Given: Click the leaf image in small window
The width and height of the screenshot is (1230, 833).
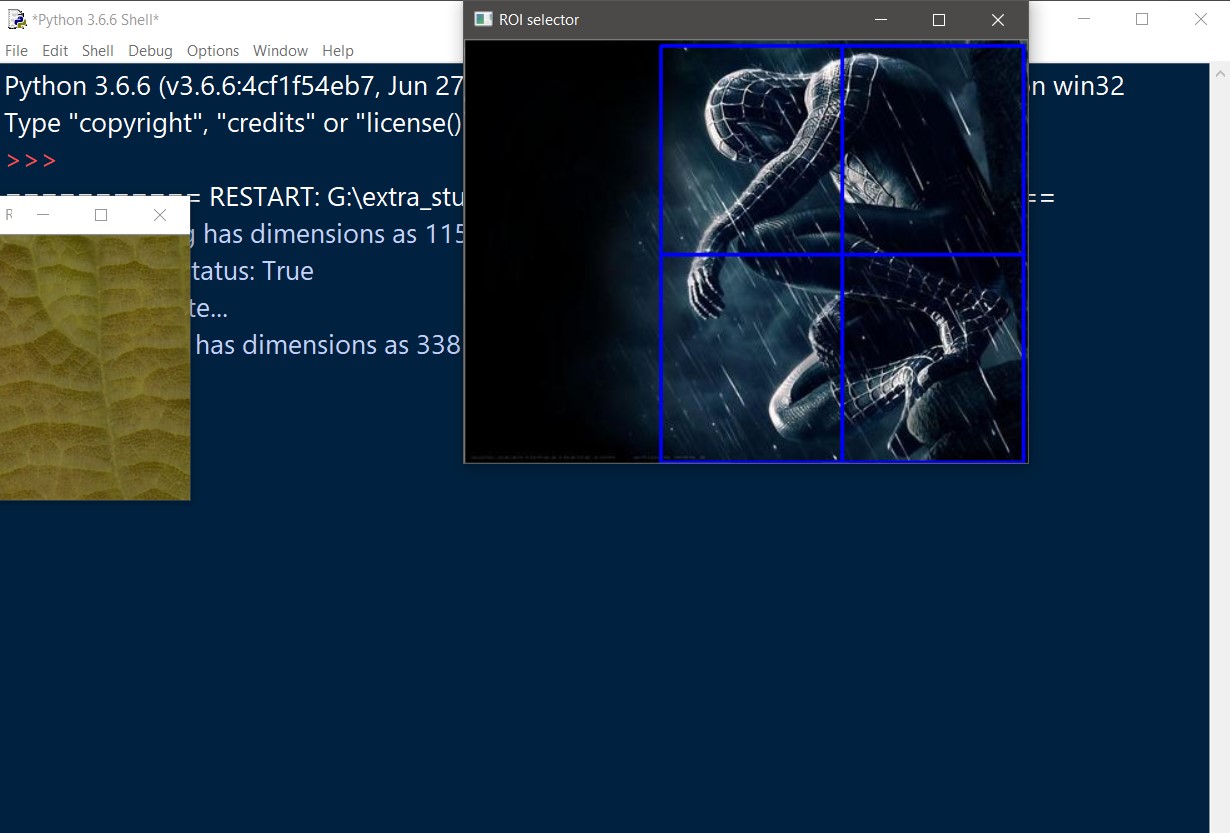Looking at the screenshot, I should (95, 367).
